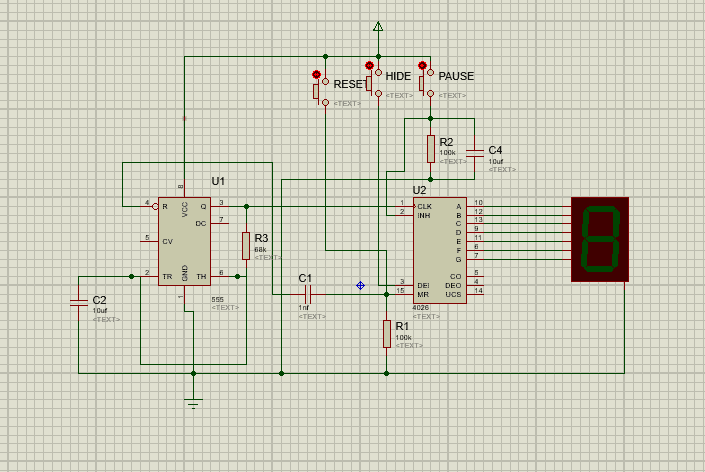Click the 68k value of R3
Image resolution: width=705 pixels, height=472 pixels.
260,249
